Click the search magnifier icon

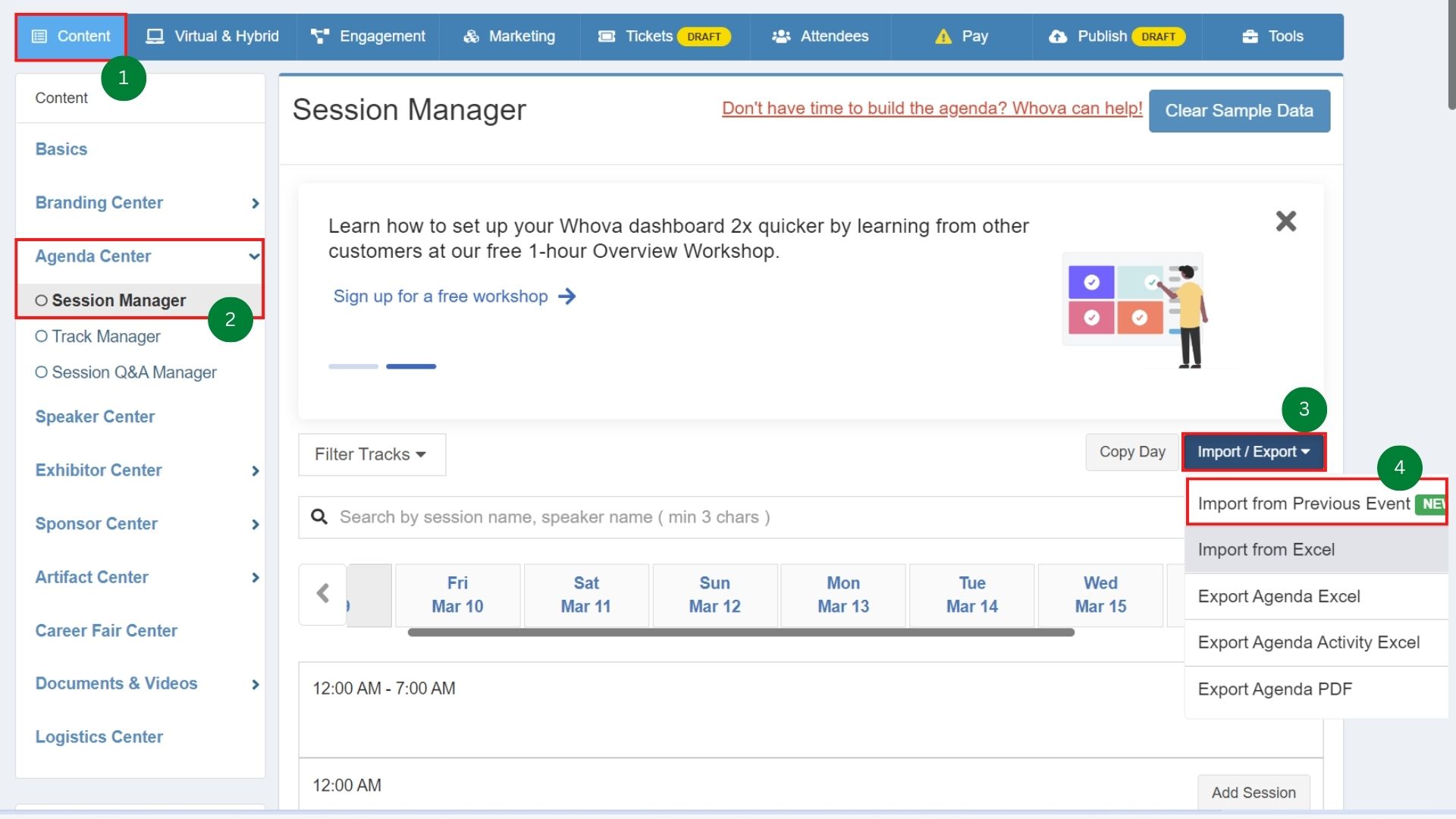pyautogui.click(x=319, y=517)
